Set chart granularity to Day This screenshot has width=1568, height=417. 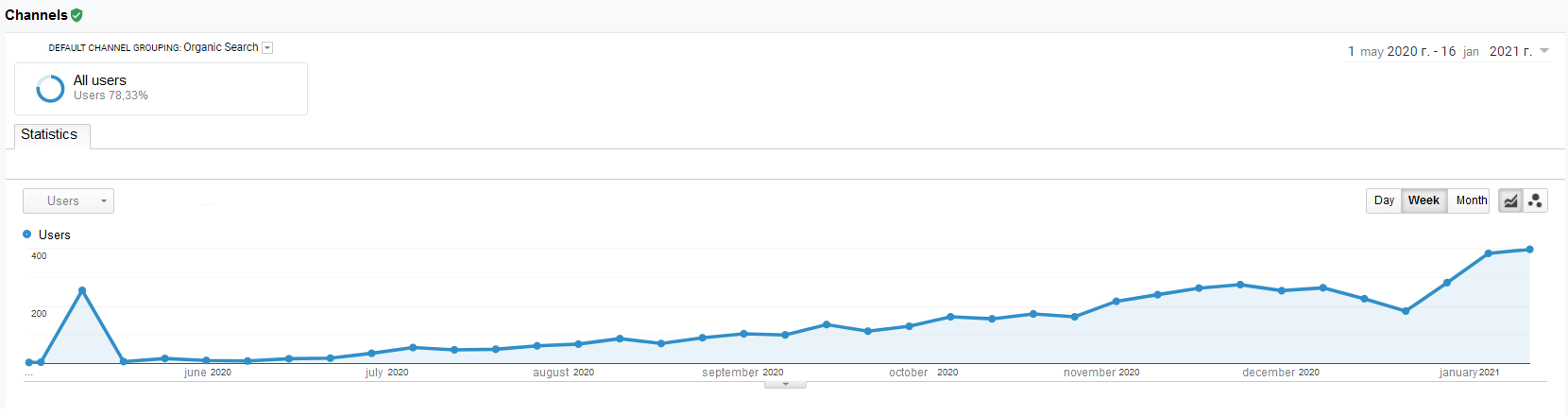[x=1384, y=200]
